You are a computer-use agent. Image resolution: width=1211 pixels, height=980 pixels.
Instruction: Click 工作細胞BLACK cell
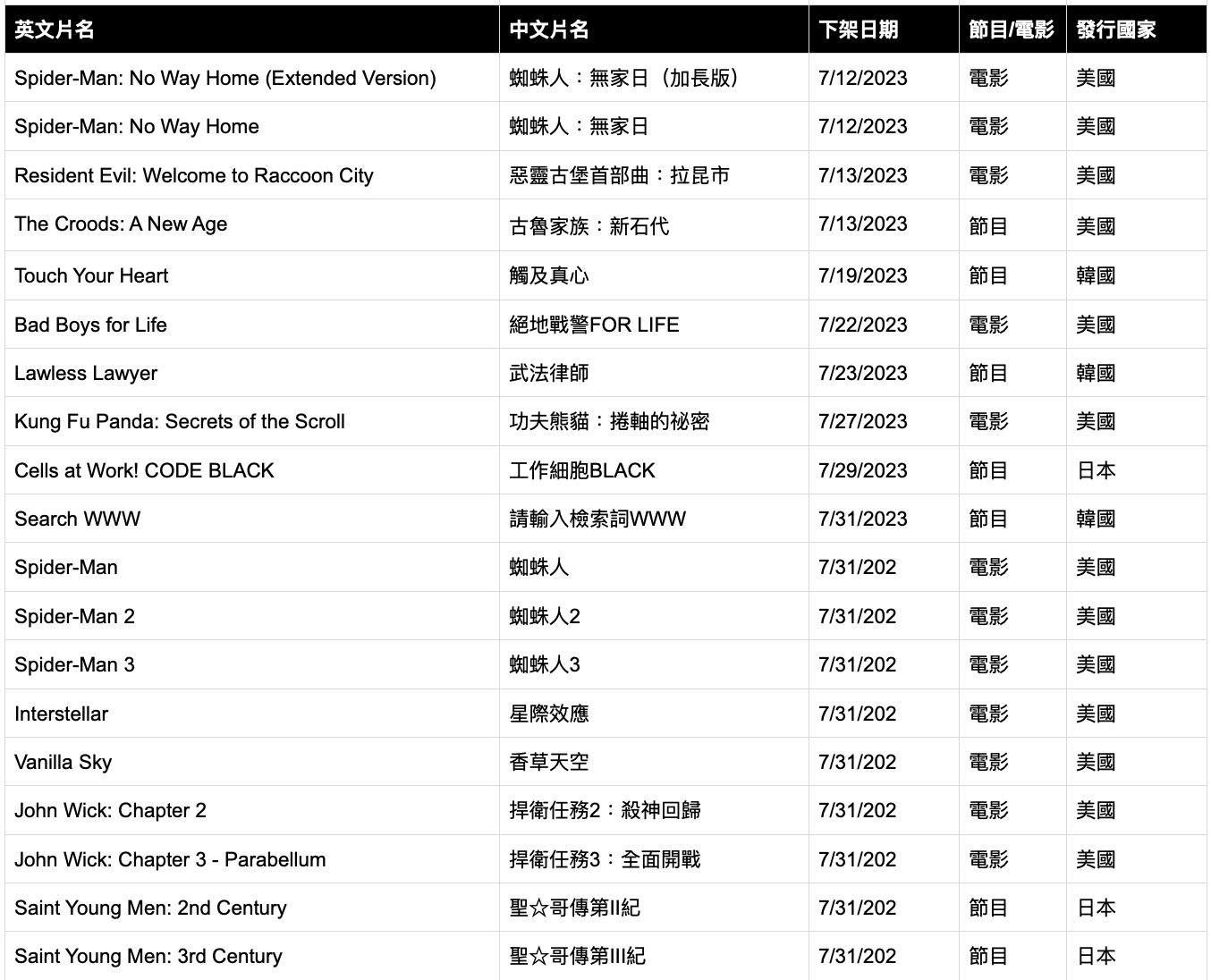[x=654, y=470]
